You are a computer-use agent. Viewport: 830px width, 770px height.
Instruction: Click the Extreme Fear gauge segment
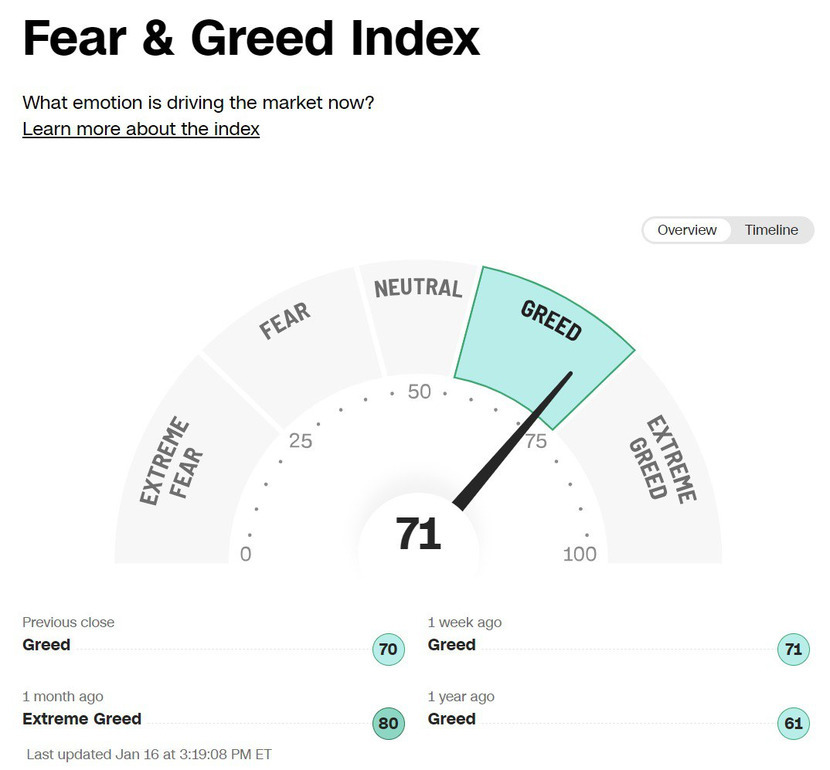pos(170,465)
